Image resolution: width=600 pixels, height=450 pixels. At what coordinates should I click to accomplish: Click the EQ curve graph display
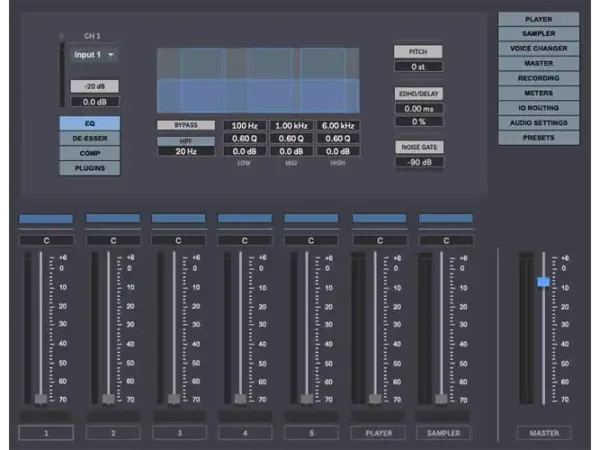tap(258, 80)
